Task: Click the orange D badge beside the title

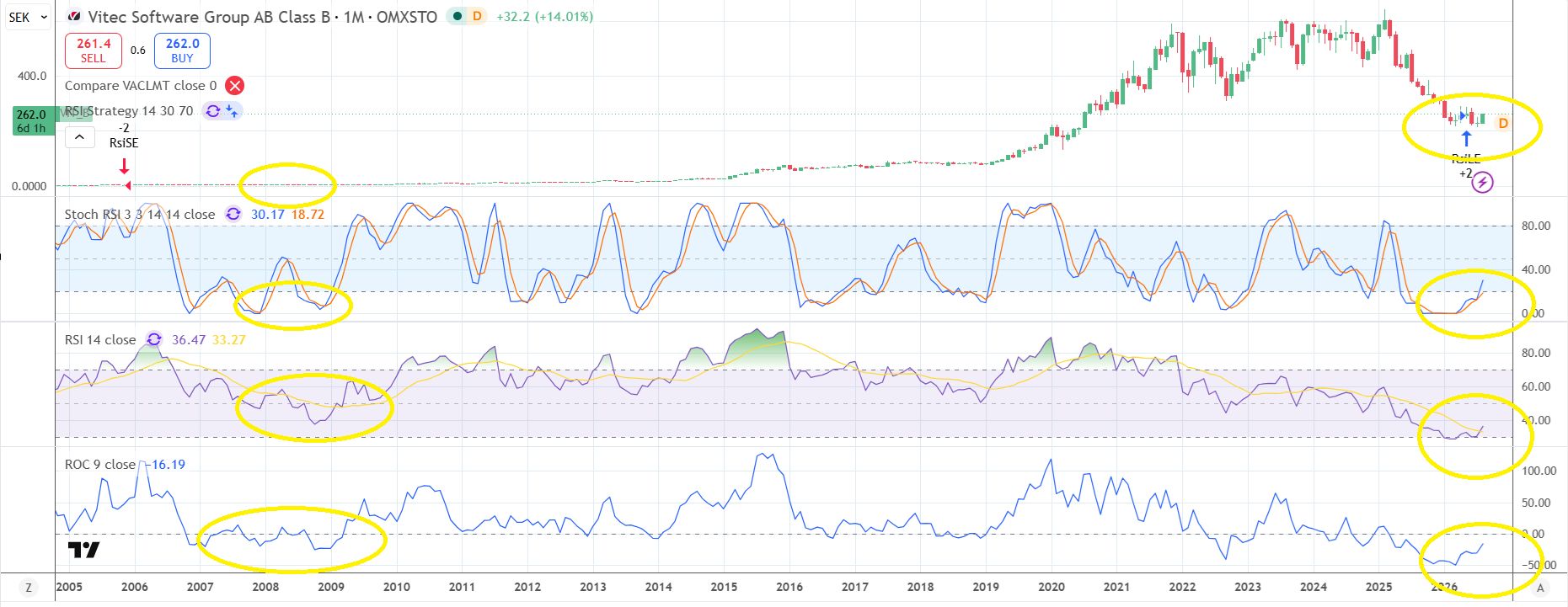Action: pos(478,16)
